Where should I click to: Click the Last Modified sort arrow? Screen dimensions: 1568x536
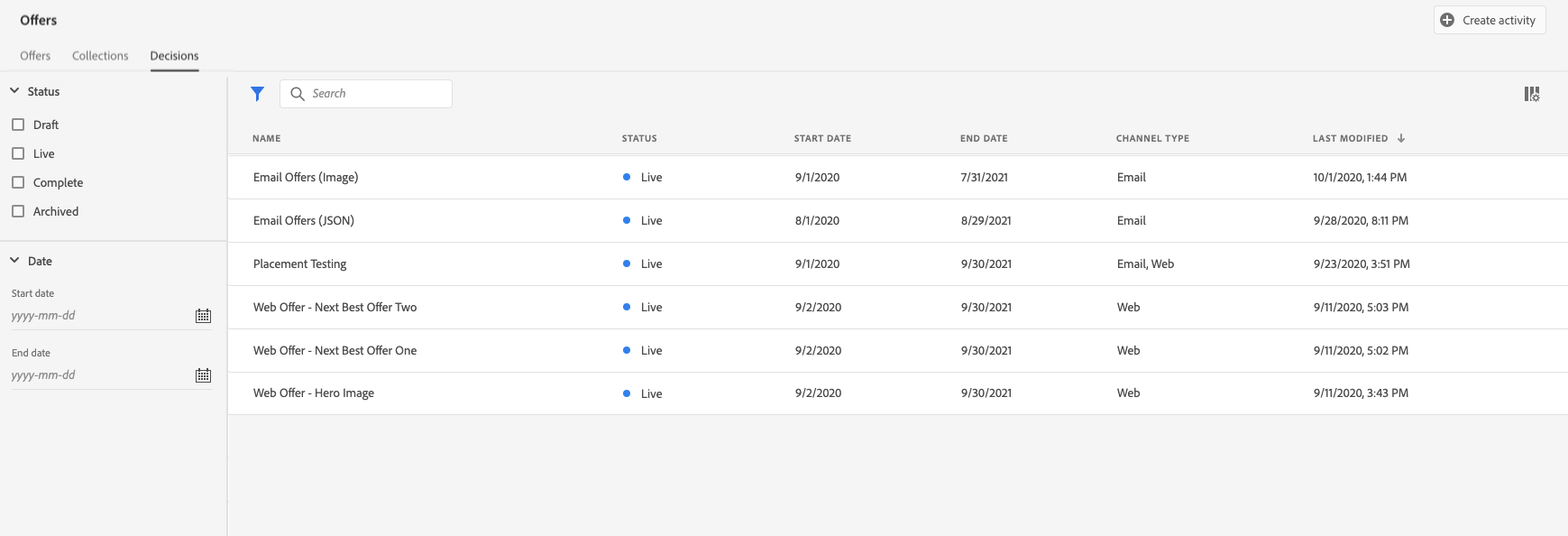click(x=1401, y=138)
